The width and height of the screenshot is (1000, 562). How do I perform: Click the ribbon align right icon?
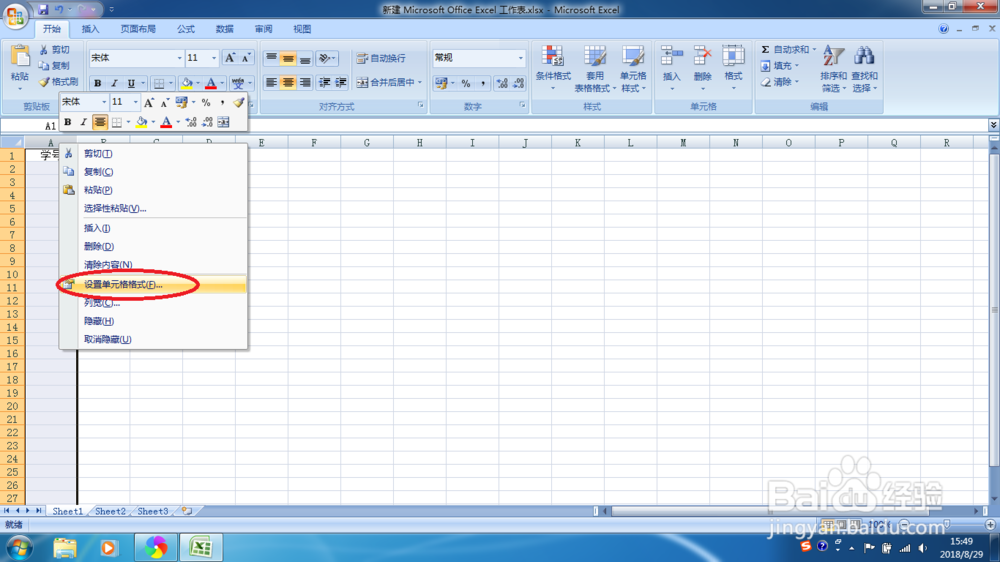click(x=305, y=83)
